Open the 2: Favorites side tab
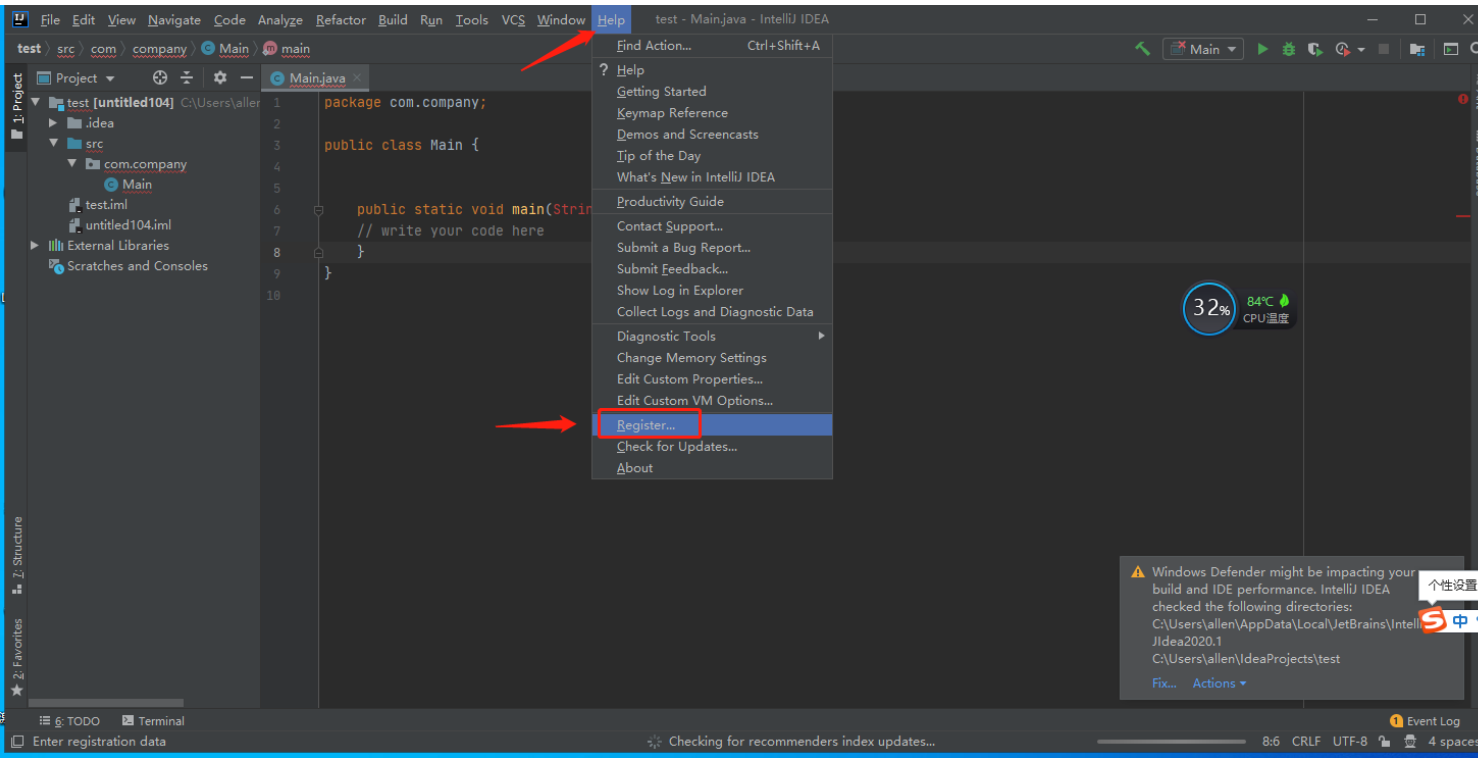 click(16, 657)
